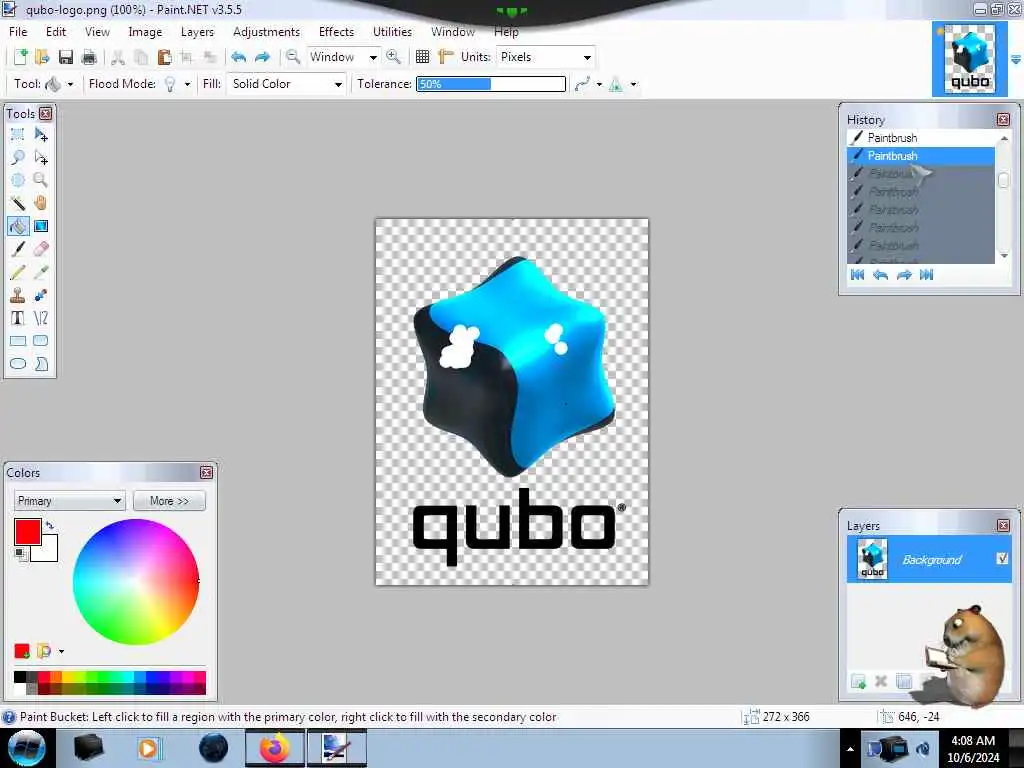Toggle the rulers icon
The height and width of the screenshot is (768, 1024).
445,57
